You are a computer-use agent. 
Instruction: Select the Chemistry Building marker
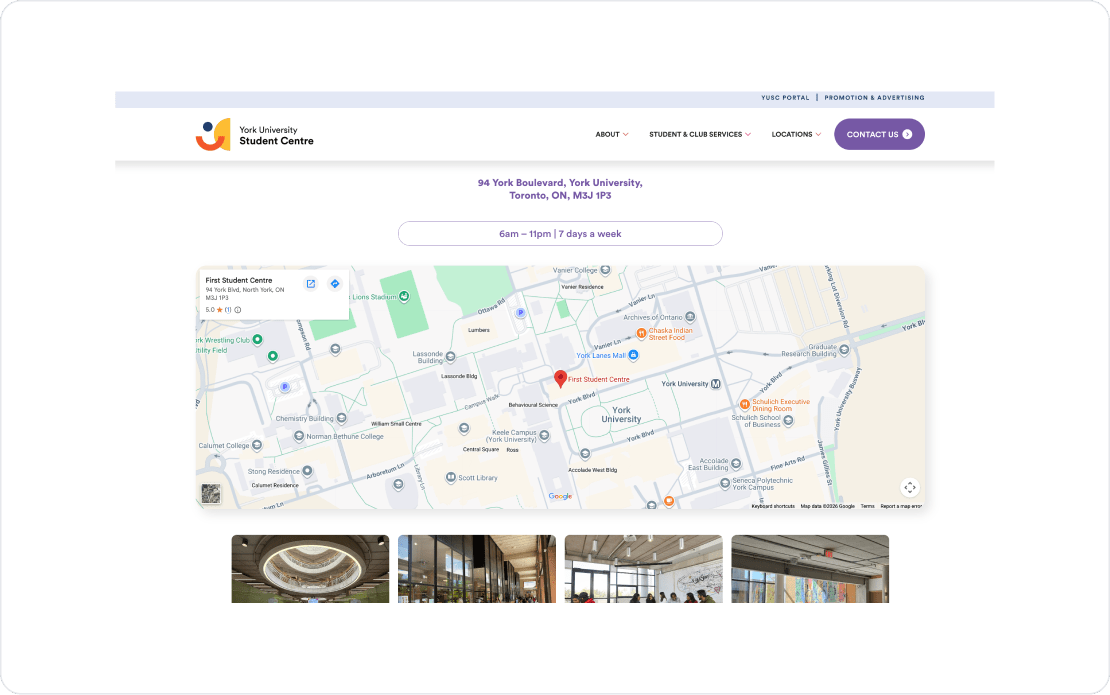[341, 418]
